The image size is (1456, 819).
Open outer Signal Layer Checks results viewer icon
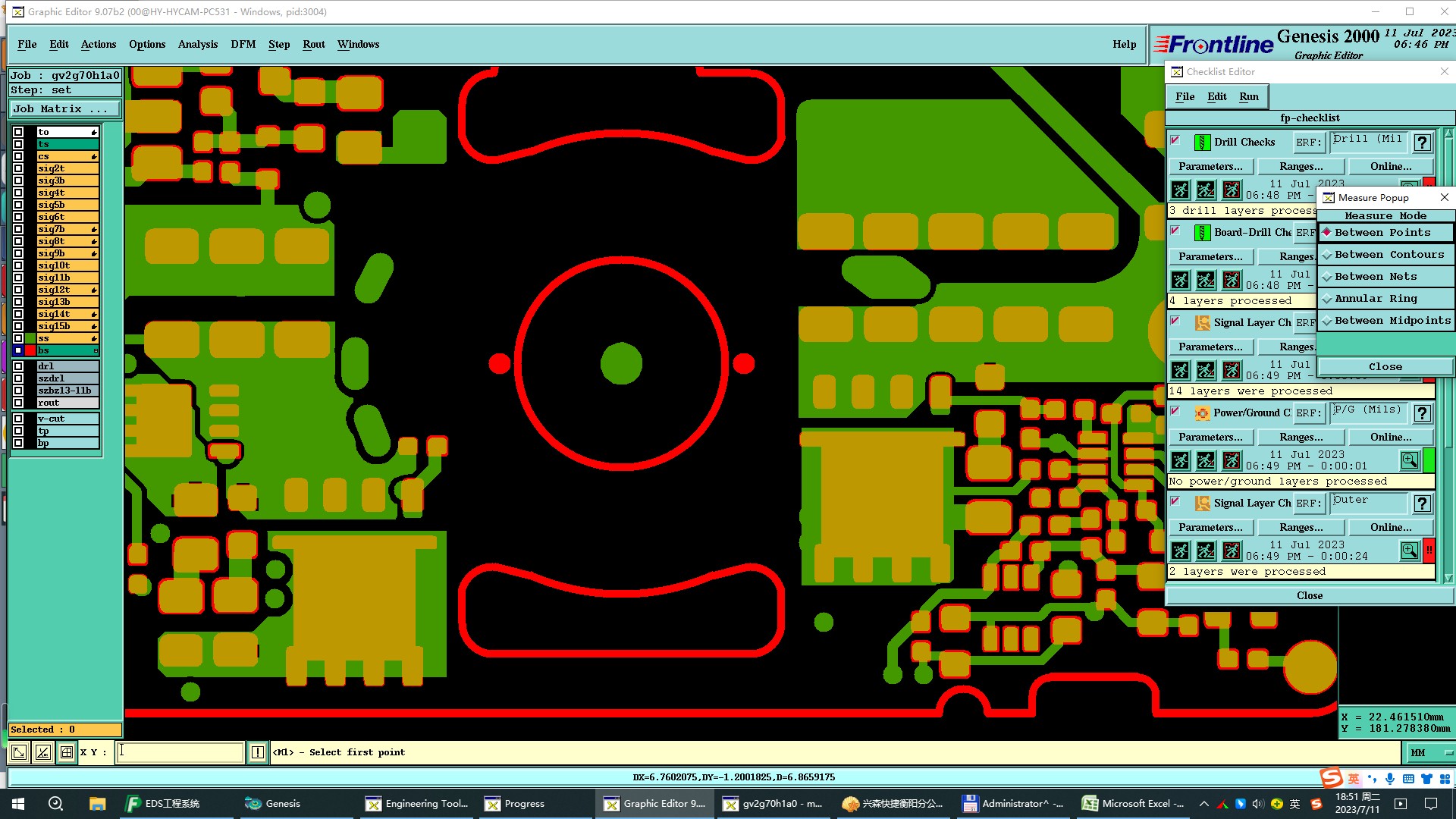[x=1409, y=551]
